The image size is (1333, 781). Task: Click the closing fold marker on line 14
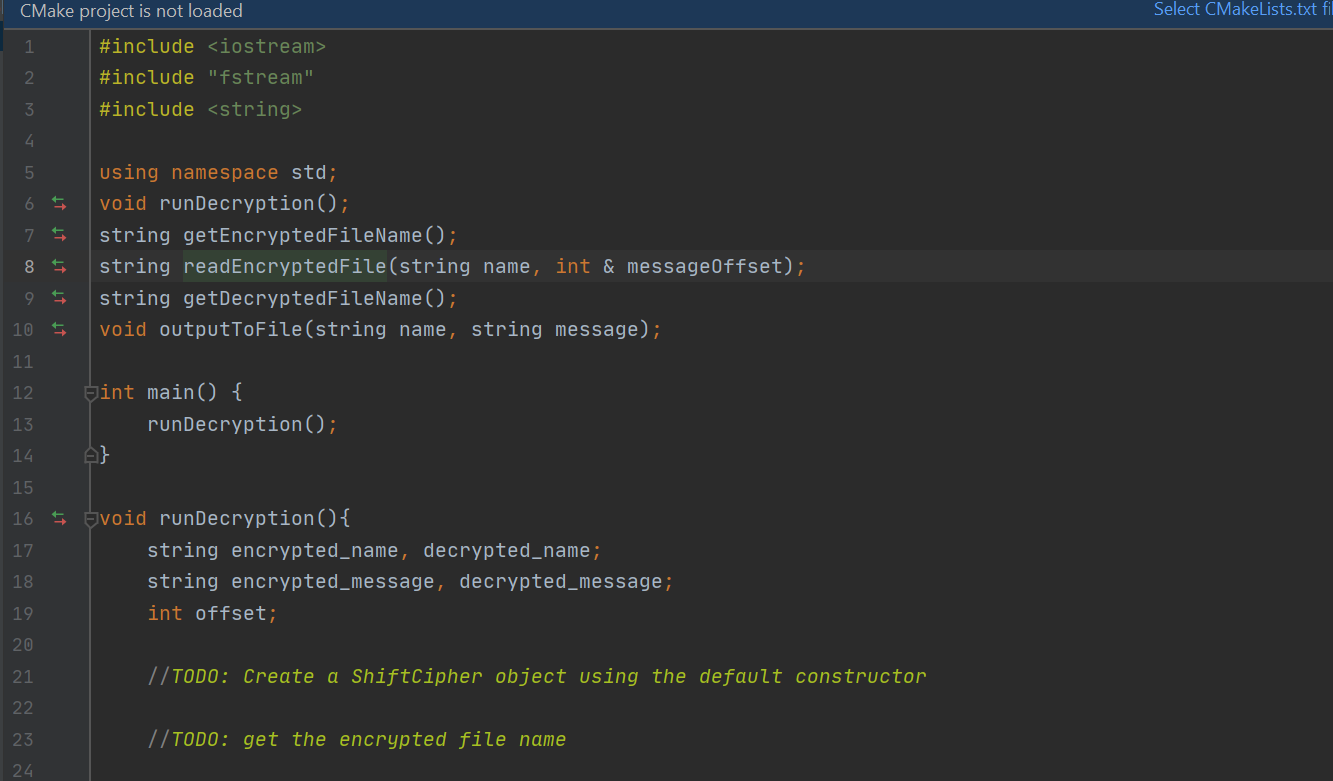coord(89,455)
